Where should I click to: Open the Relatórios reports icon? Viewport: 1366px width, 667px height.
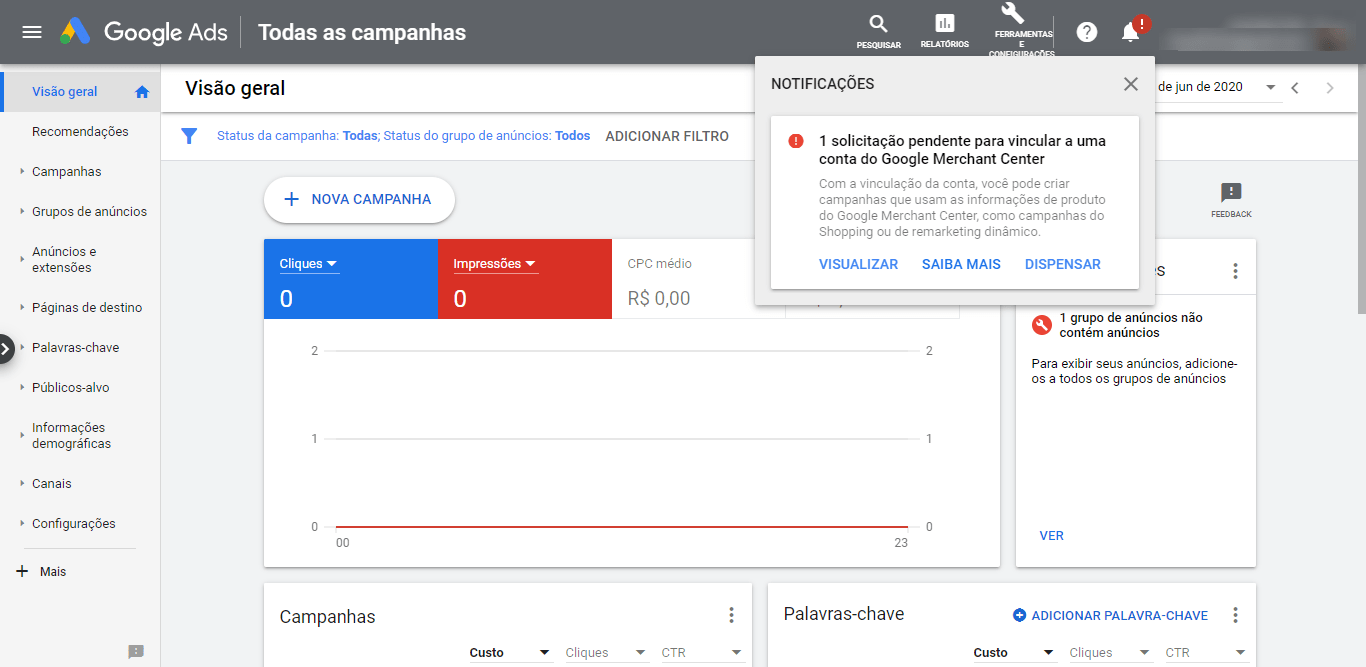click(944, 32)
